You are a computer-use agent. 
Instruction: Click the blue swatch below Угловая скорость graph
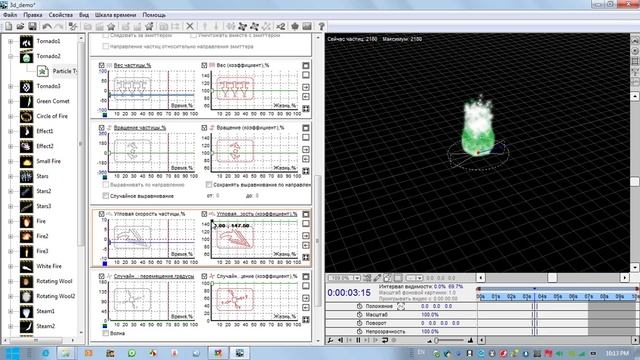point(105,264)
